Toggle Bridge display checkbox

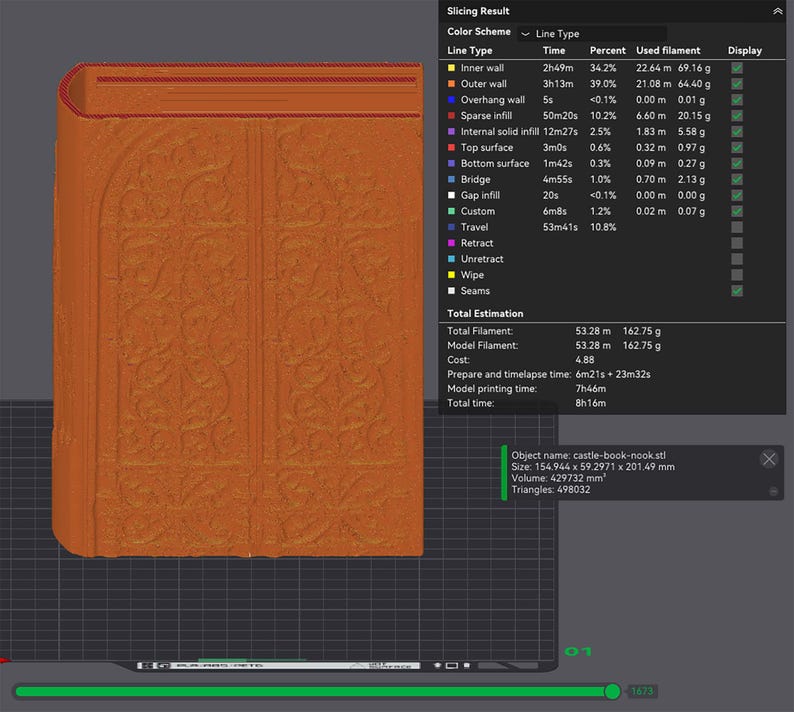pyautogui.click(x=737, y=179)
